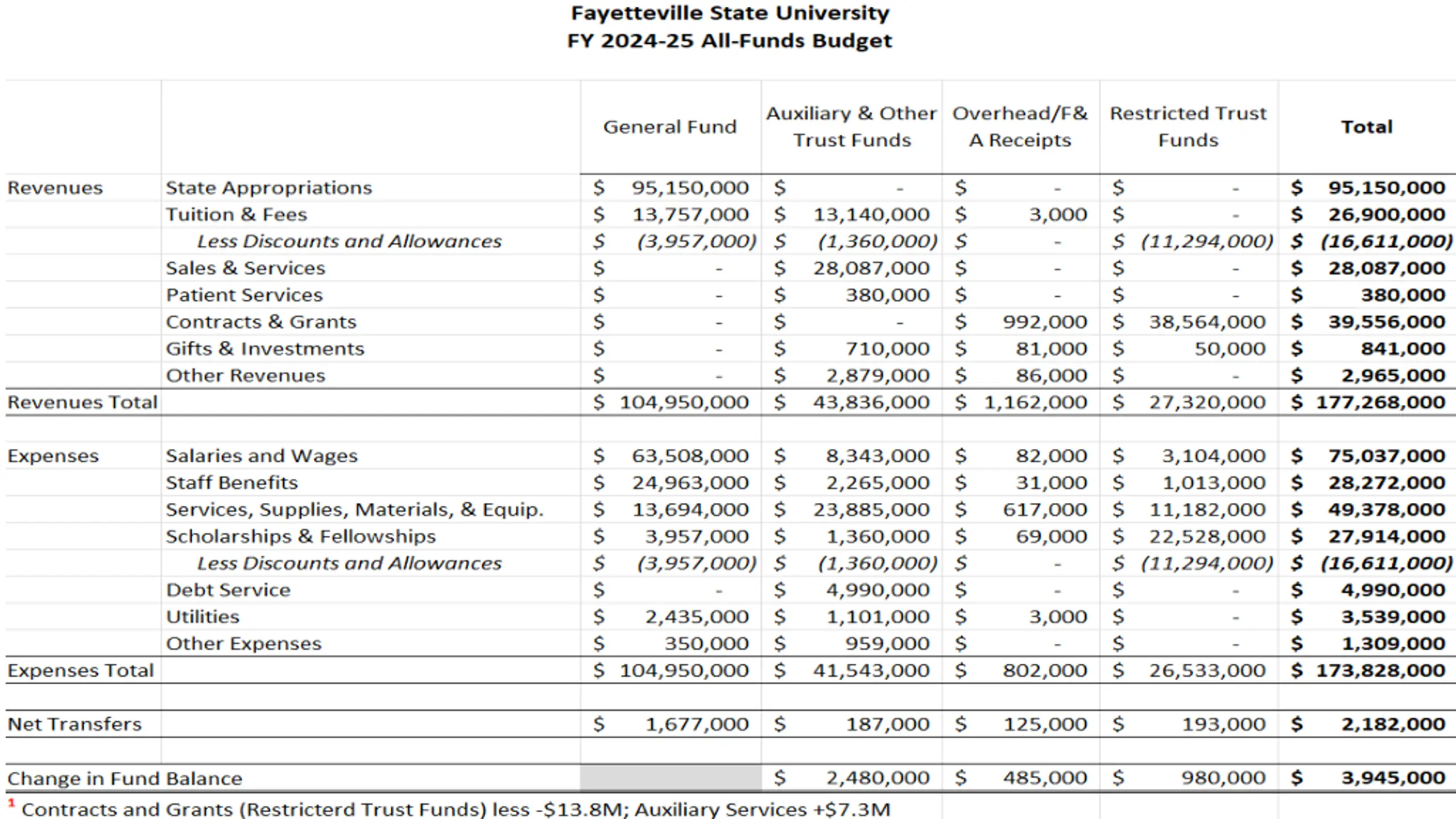Click the 'Tuition & Fees' row label
The image size is (1456, 819).
click(x=237, y=215)
